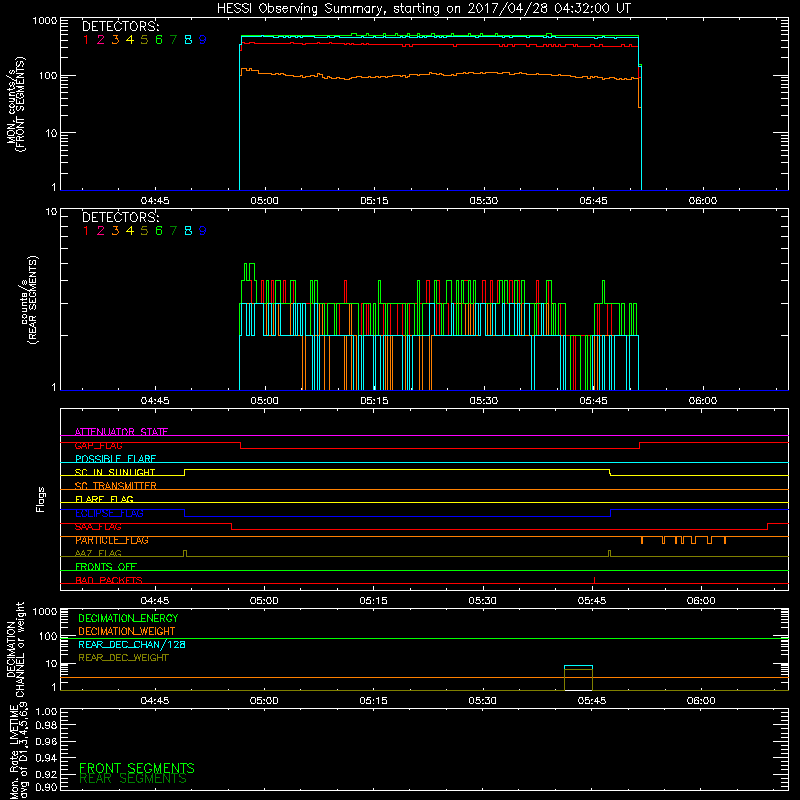This screenshot has height=800, width=800.
Task: Click the ECLIPSE_FLAG label
Action: coord(109,513)
